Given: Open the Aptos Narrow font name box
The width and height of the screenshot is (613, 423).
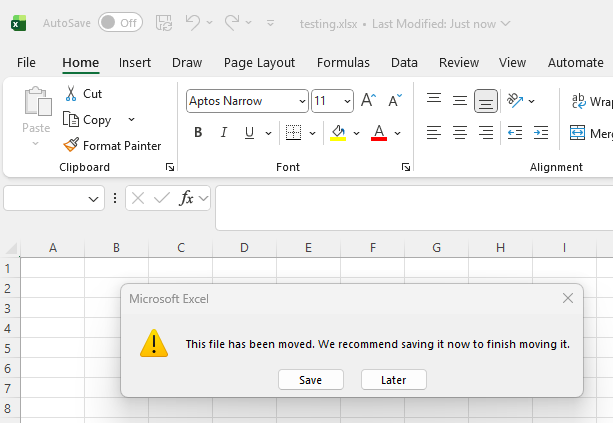Looking at the screenshot, I should tap(247, 101).
